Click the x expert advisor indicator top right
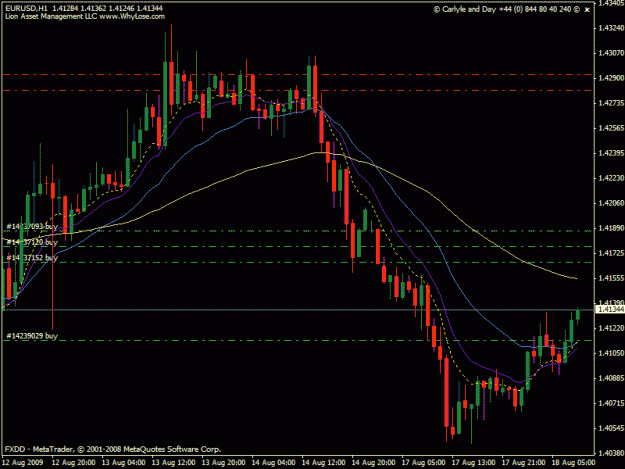 point(587,10)
